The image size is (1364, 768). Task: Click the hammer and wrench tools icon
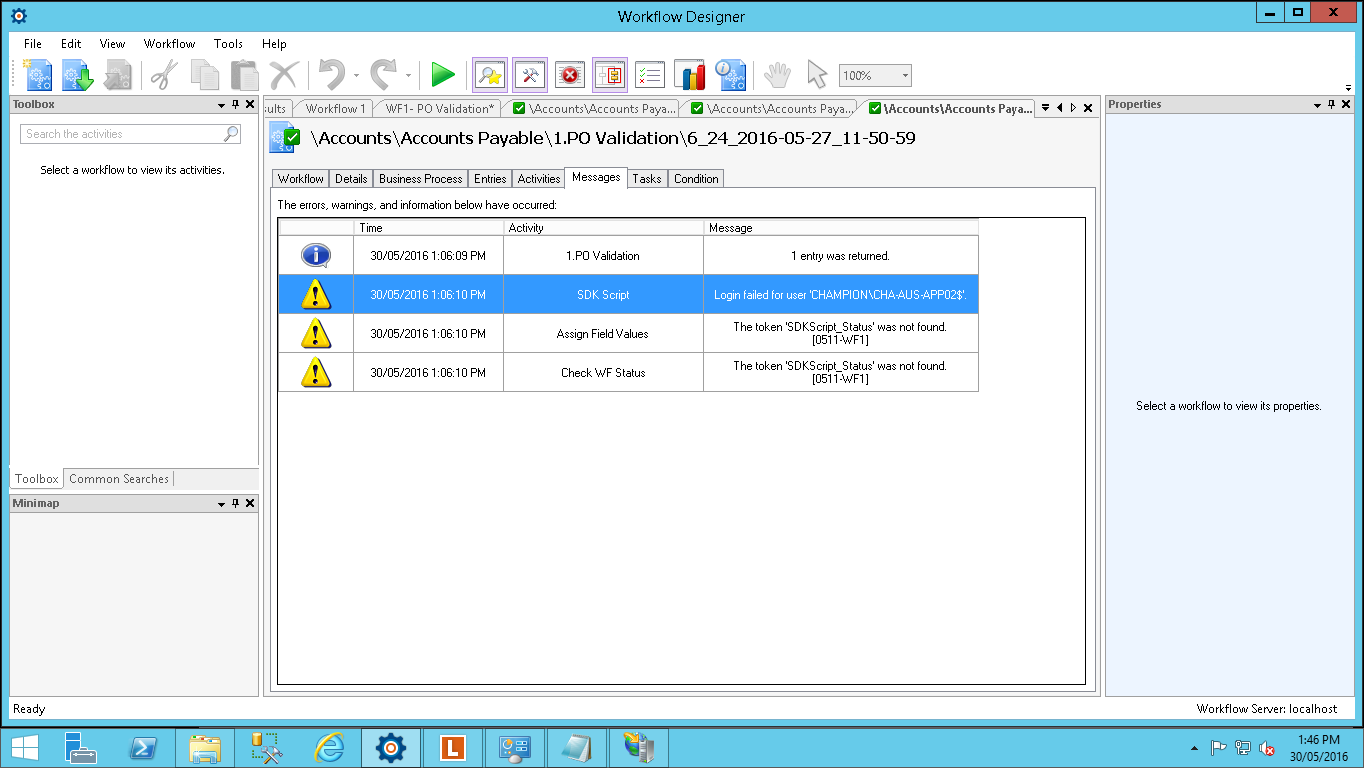[530, 75]
